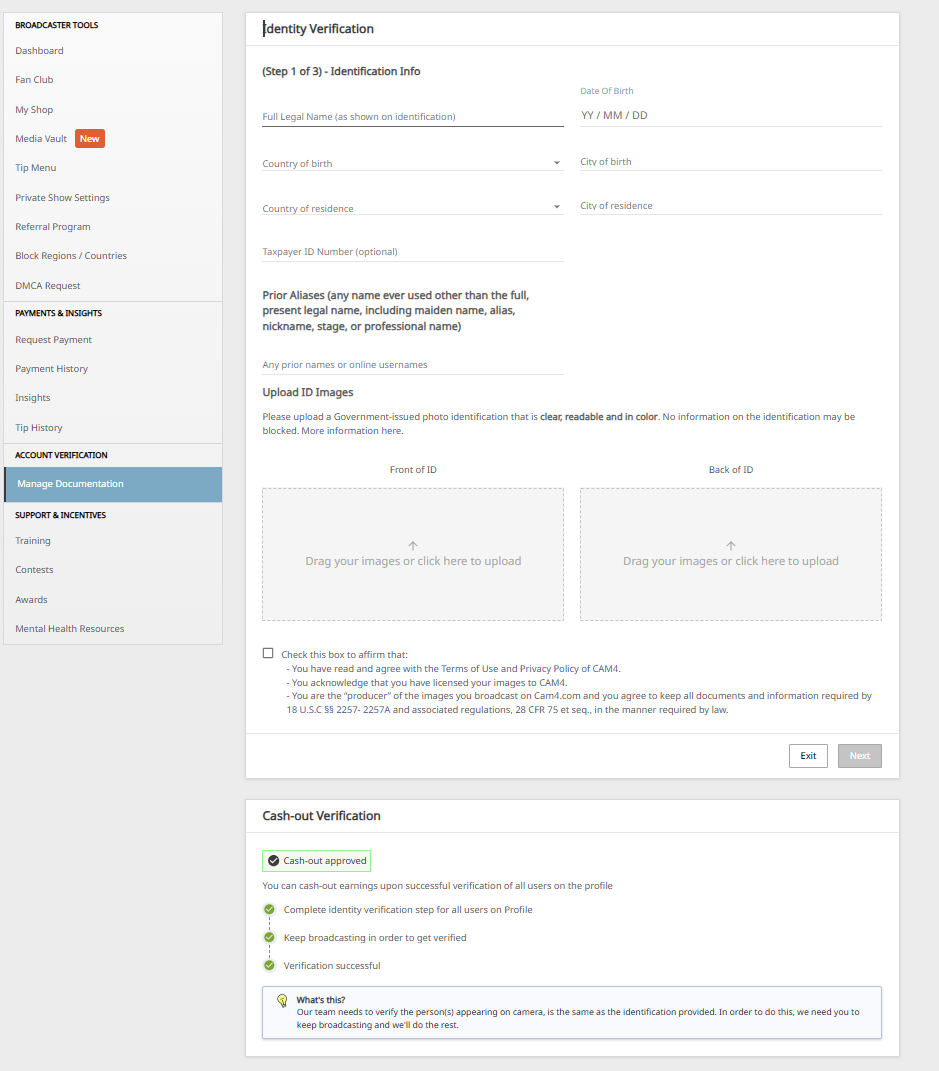Click the Date Of Birth field
The height and width of the screenshot is (1071, 939).
coord(730,115)
